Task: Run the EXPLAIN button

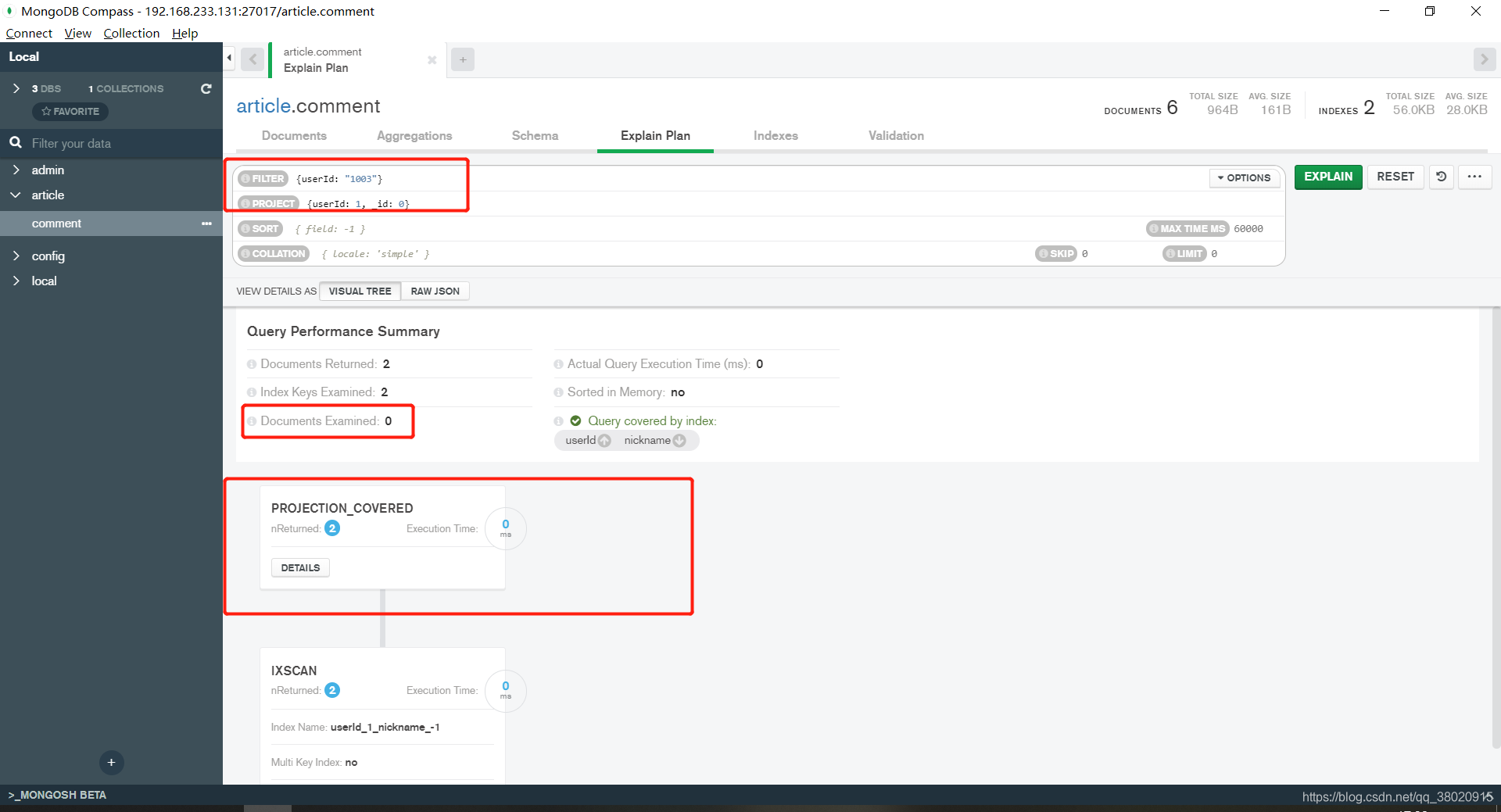Action: (x=1328, y=177)
